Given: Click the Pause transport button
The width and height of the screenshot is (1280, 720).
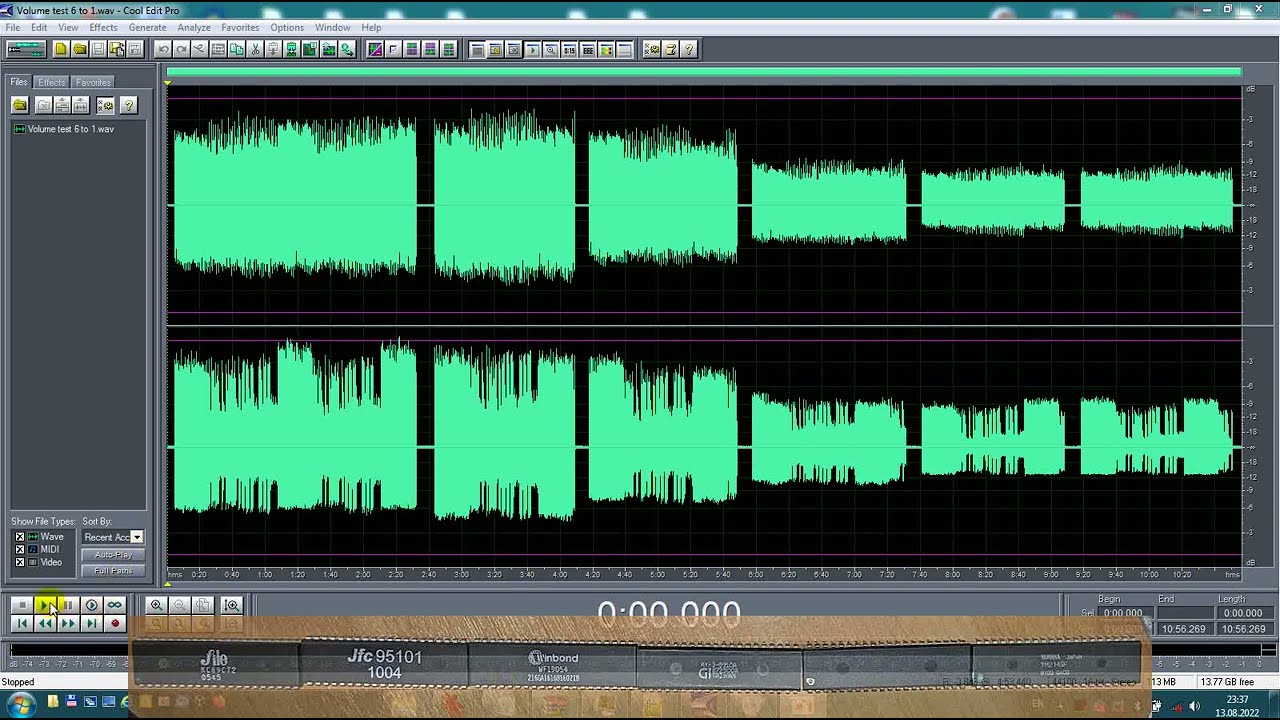Looking at the screenshot, I should pos(68,605).
